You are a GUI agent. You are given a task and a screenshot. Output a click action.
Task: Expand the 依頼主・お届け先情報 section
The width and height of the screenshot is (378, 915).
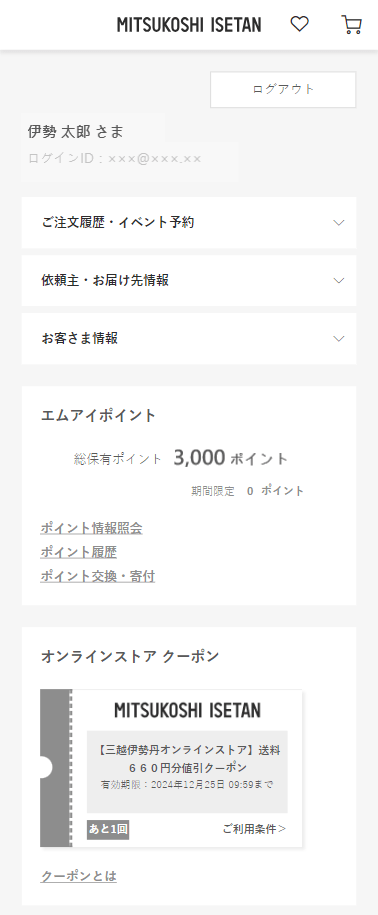[x=189, y=280]
